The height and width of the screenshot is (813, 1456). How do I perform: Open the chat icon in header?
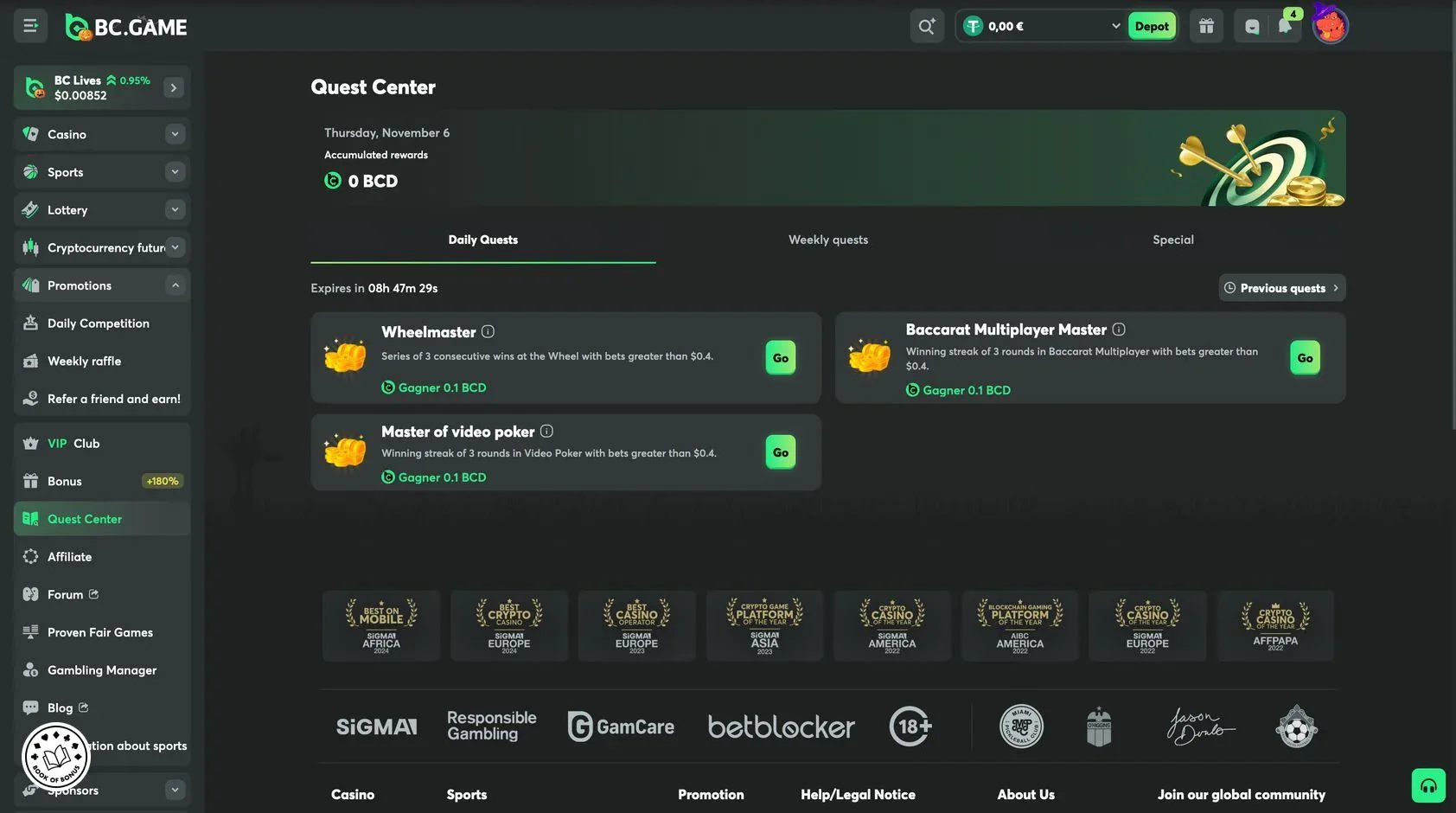[1252, 26]
